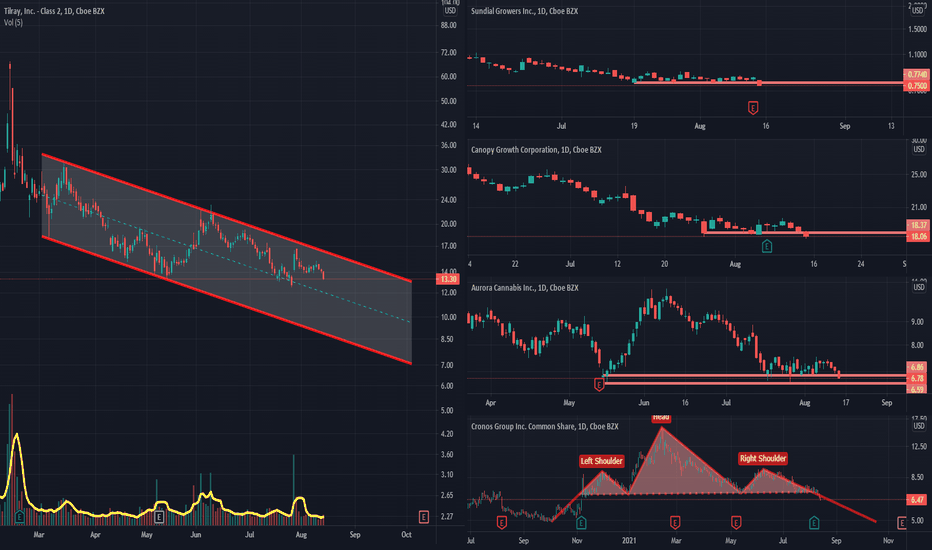
Task: Click the 6.47 price label on Cronos chart
Action: coord(918,499)
